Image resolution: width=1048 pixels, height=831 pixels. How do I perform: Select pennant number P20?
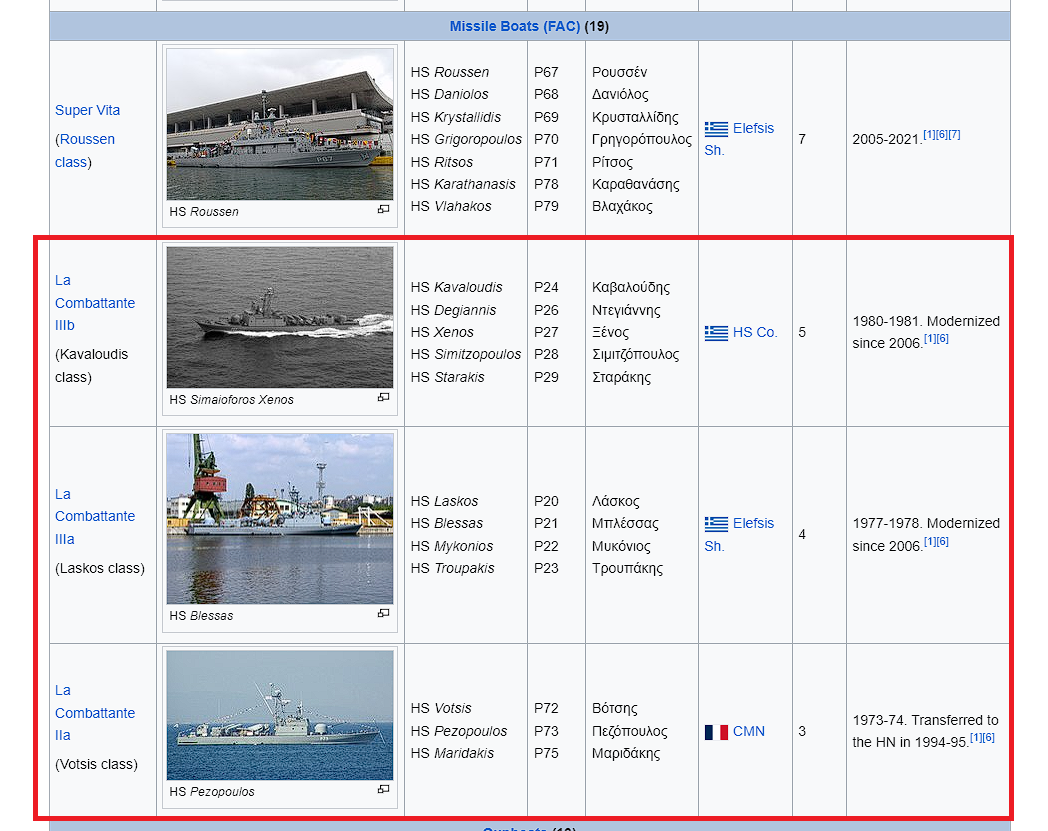pos(546,501)
